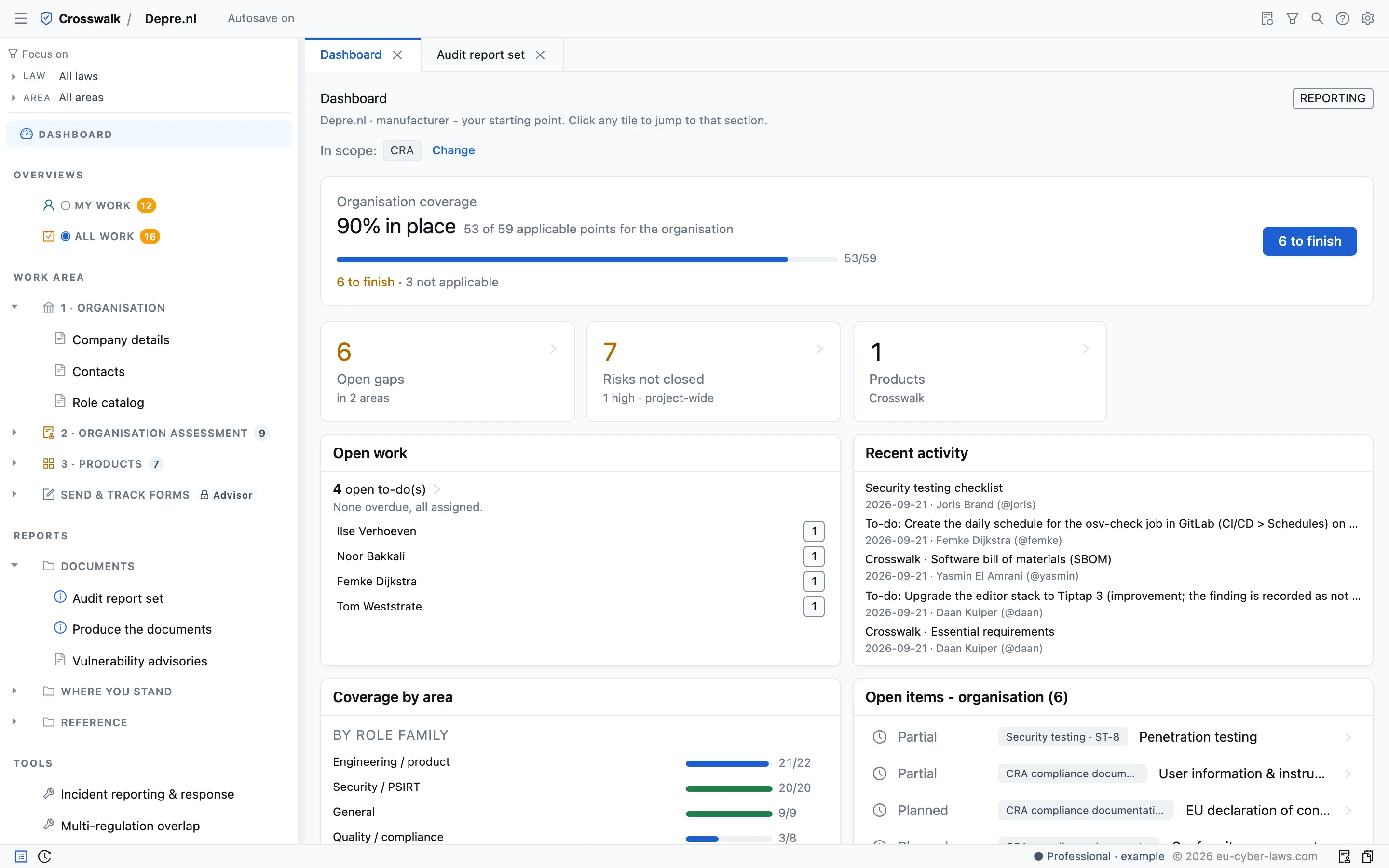Screen dimensions: 1389x868
Task: Expand the 2 · Organisation Assessment section
Action: pyautogui.click(x=14, y=433)
